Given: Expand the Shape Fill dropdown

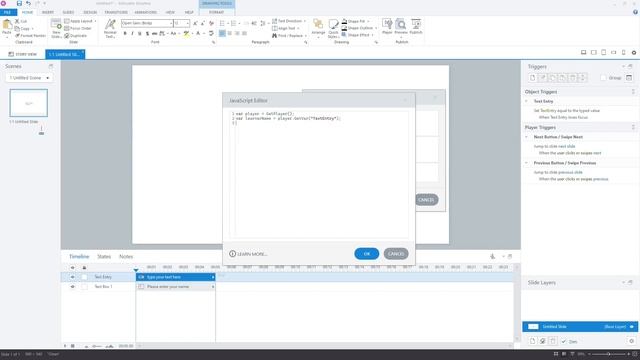Looking at the screenshot, I should 368,21.
